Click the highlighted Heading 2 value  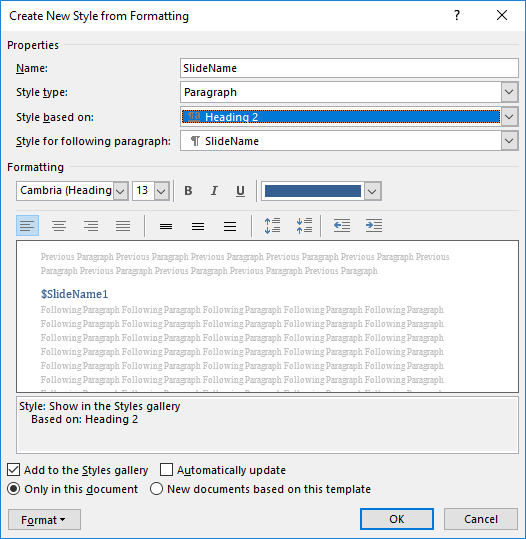(341, 117)
